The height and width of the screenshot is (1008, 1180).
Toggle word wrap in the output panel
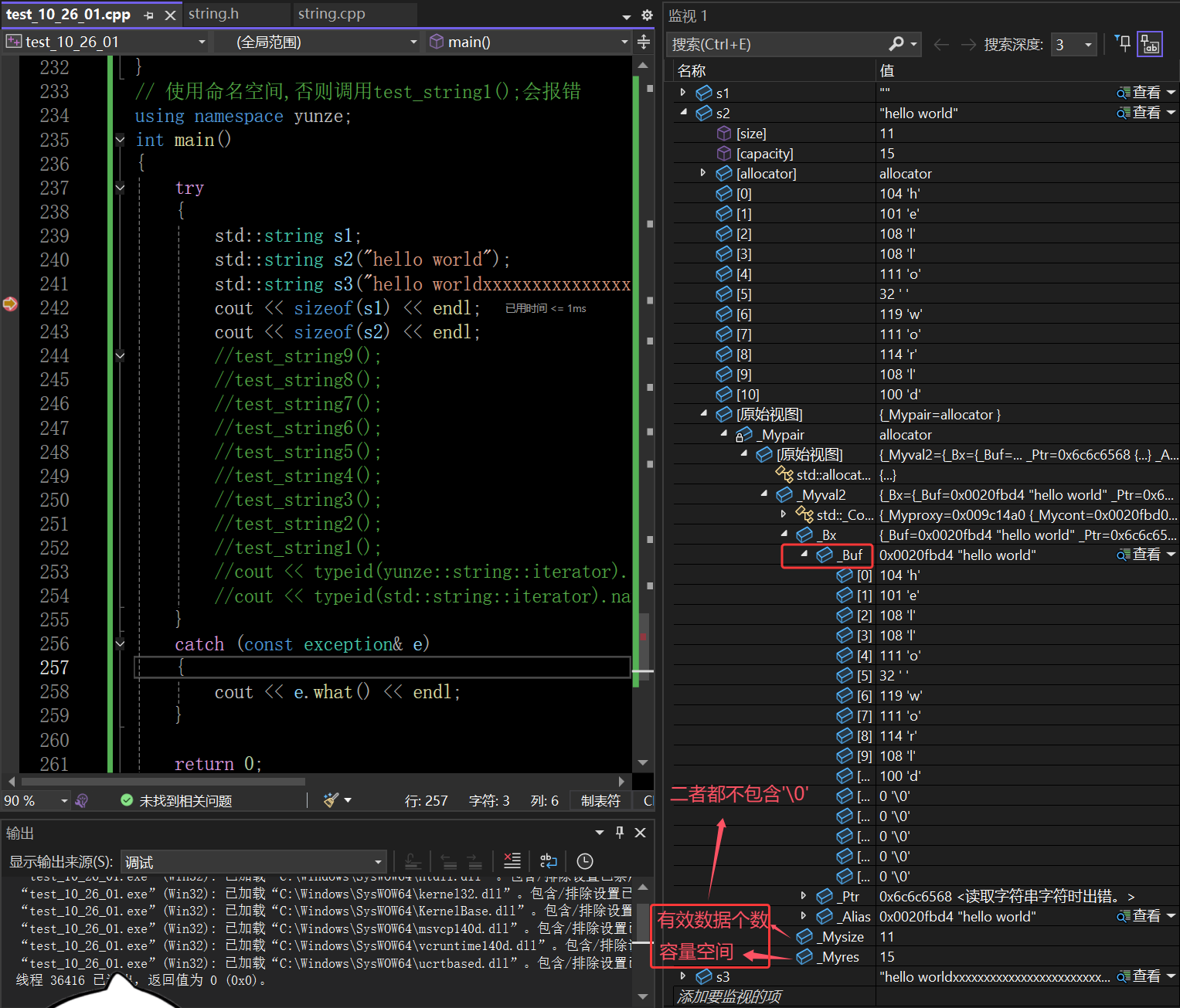point(548,861)
